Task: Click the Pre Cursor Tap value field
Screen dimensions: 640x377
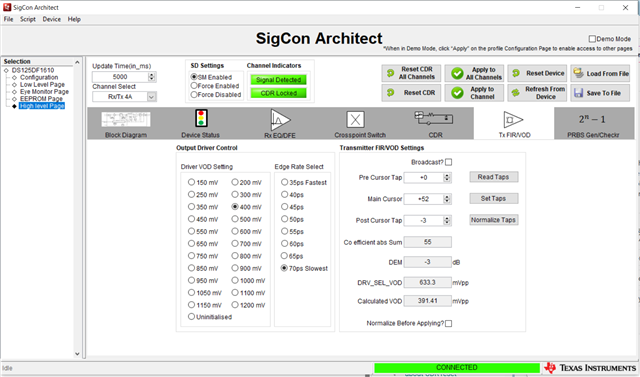Action: [x=424, y=177]
